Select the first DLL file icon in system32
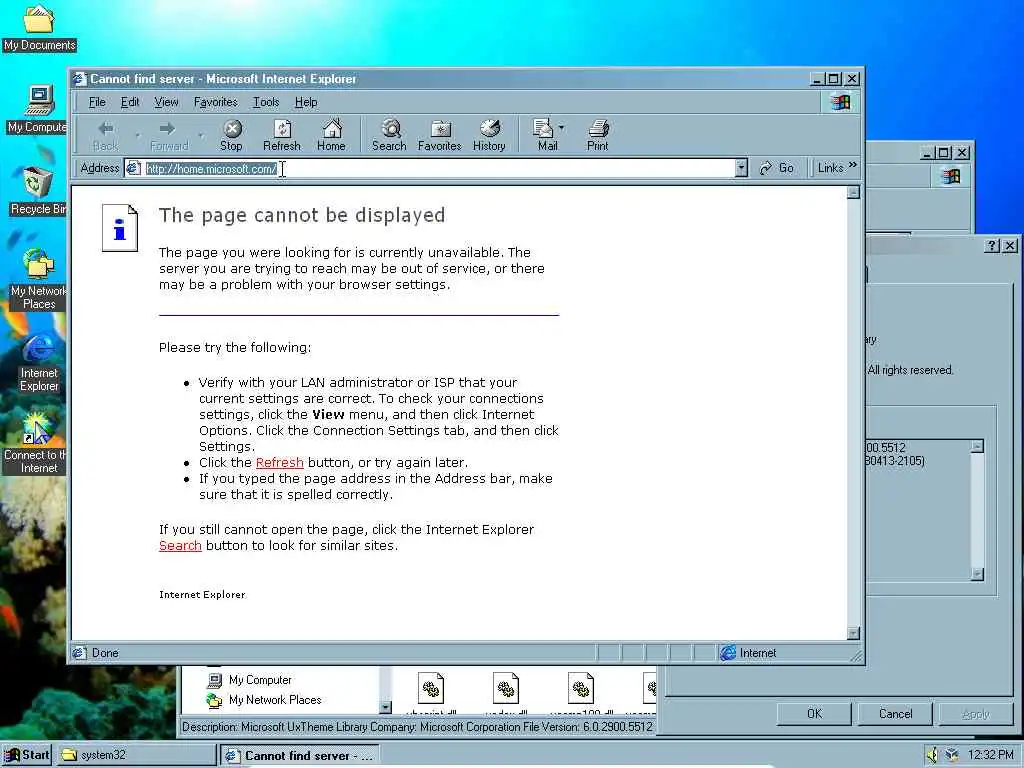Image resolution: width=1024 pixels, height=768 pixels. click(431, 688)
